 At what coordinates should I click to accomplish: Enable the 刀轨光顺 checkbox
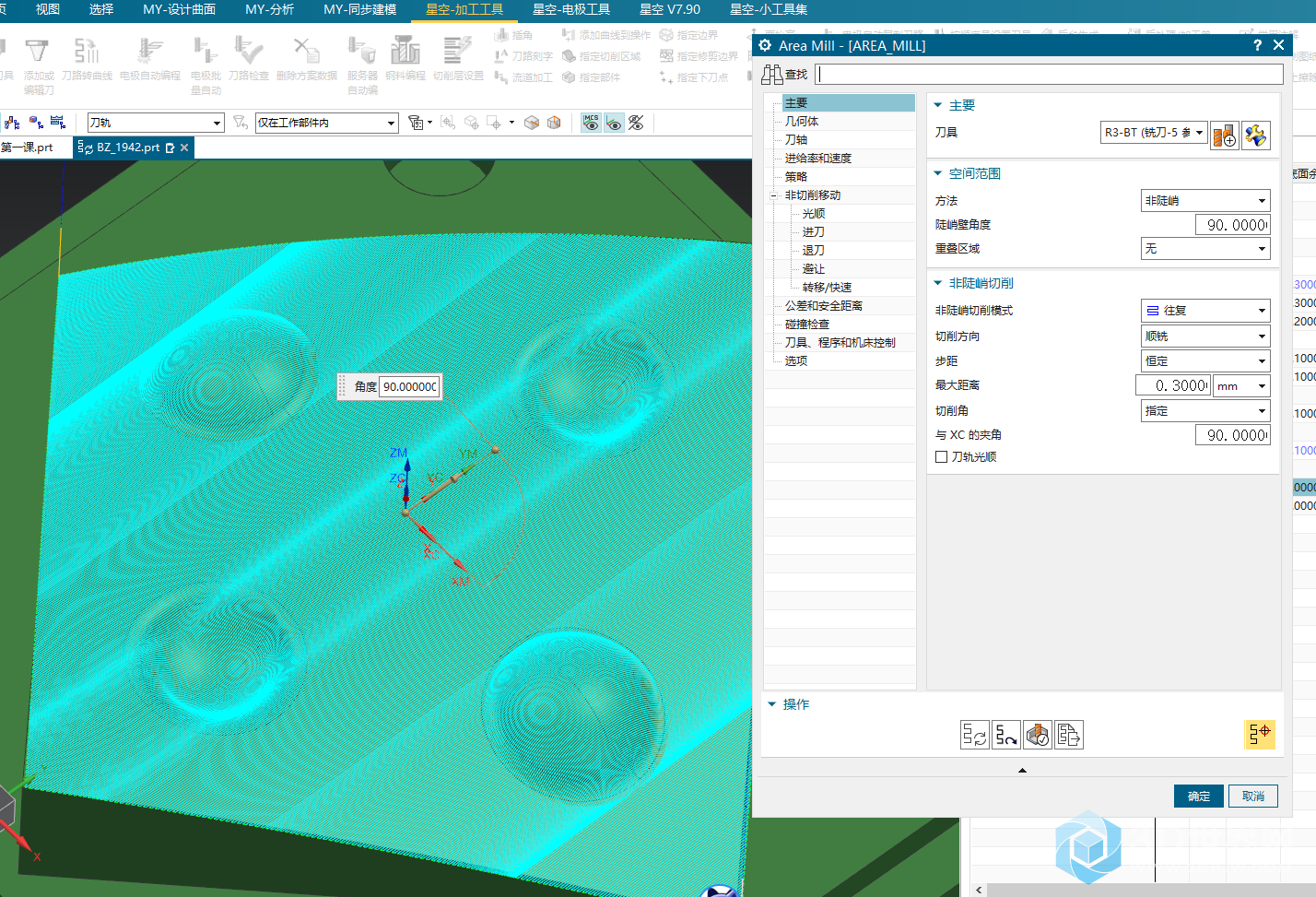point(941,457)
